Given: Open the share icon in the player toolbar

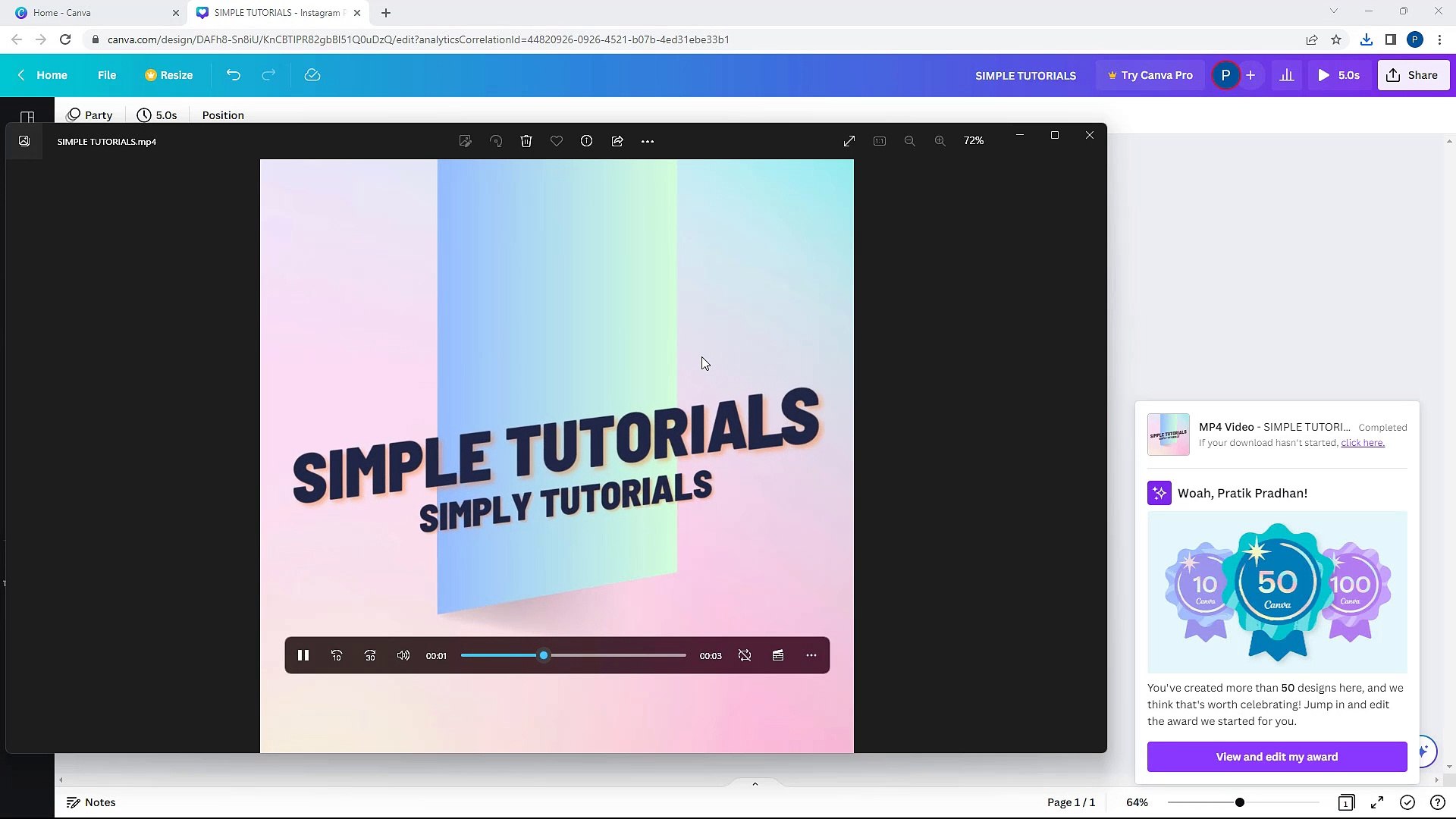Looking at the screenshot, I should pyautogui.click(x=617, y=141).
